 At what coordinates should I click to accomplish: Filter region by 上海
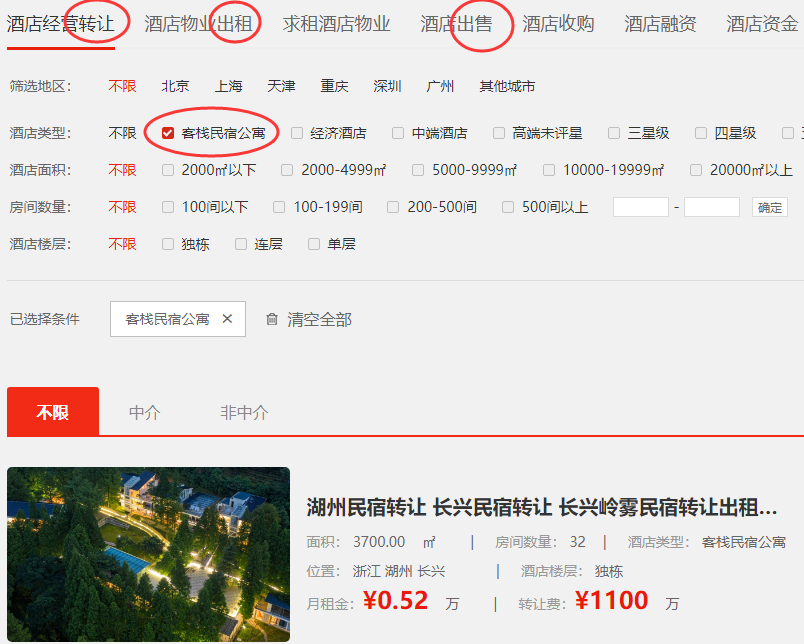pyautogui.click(x=228, y=86)
